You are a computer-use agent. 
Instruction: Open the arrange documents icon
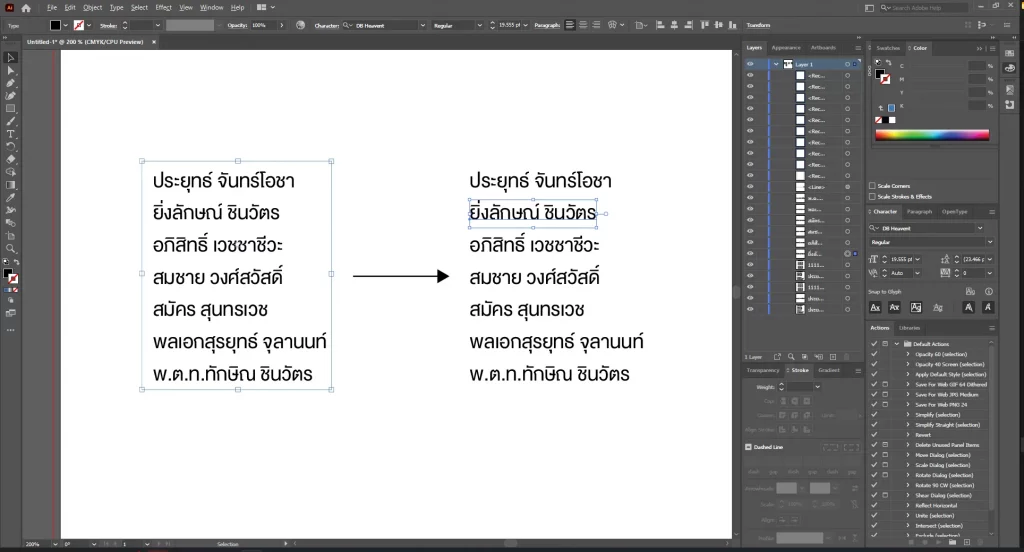coord(262,7)
